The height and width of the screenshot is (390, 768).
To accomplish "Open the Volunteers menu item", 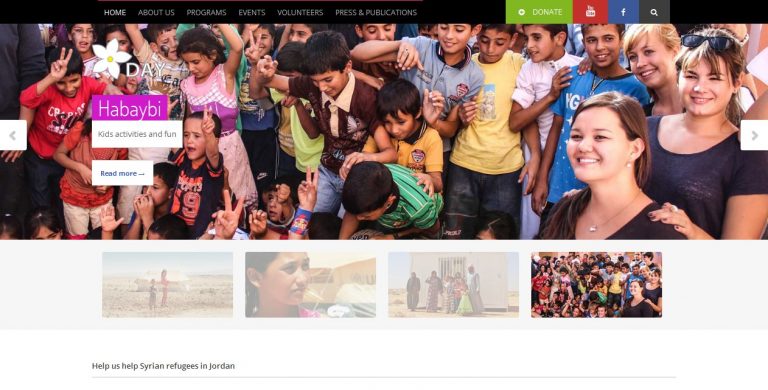I will 300,12.
